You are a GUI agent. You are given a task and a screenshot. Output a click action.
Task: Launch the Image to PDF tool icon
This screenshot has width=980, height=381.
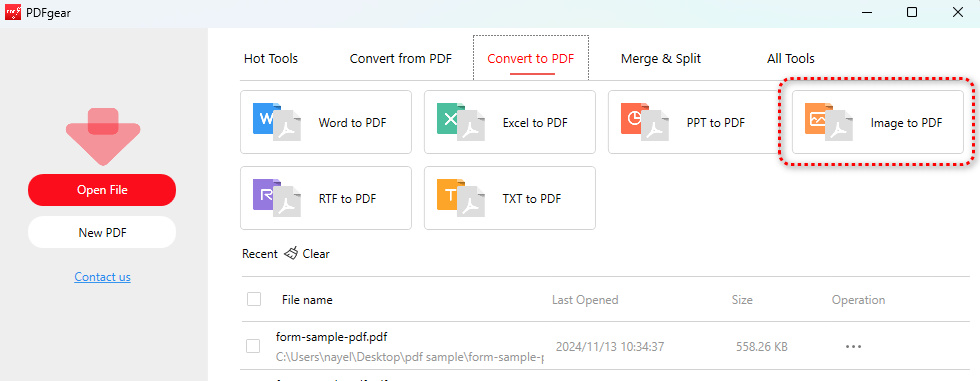tap(829, 122)
